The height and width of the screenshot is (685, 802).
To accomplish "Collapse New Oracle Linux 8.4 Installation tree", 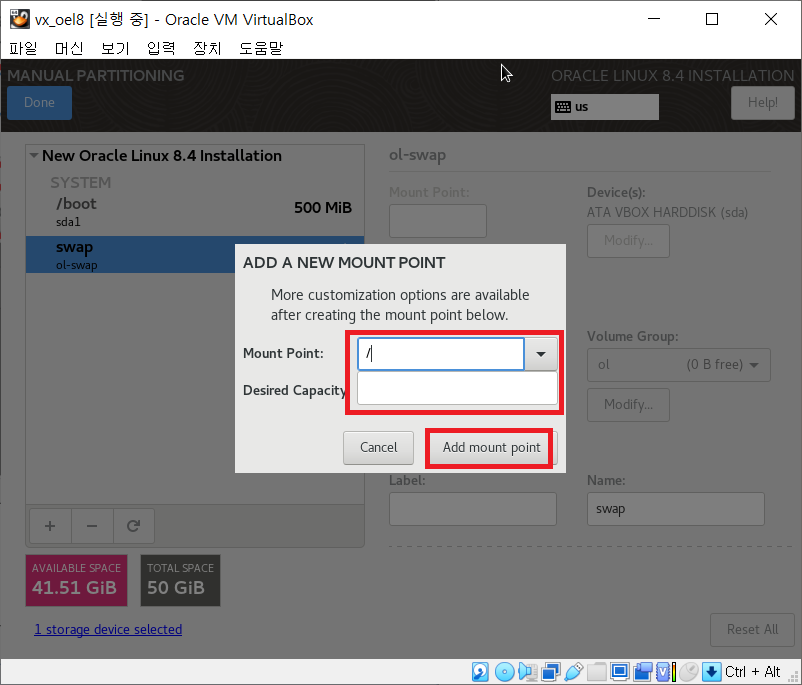I will 34,155.
